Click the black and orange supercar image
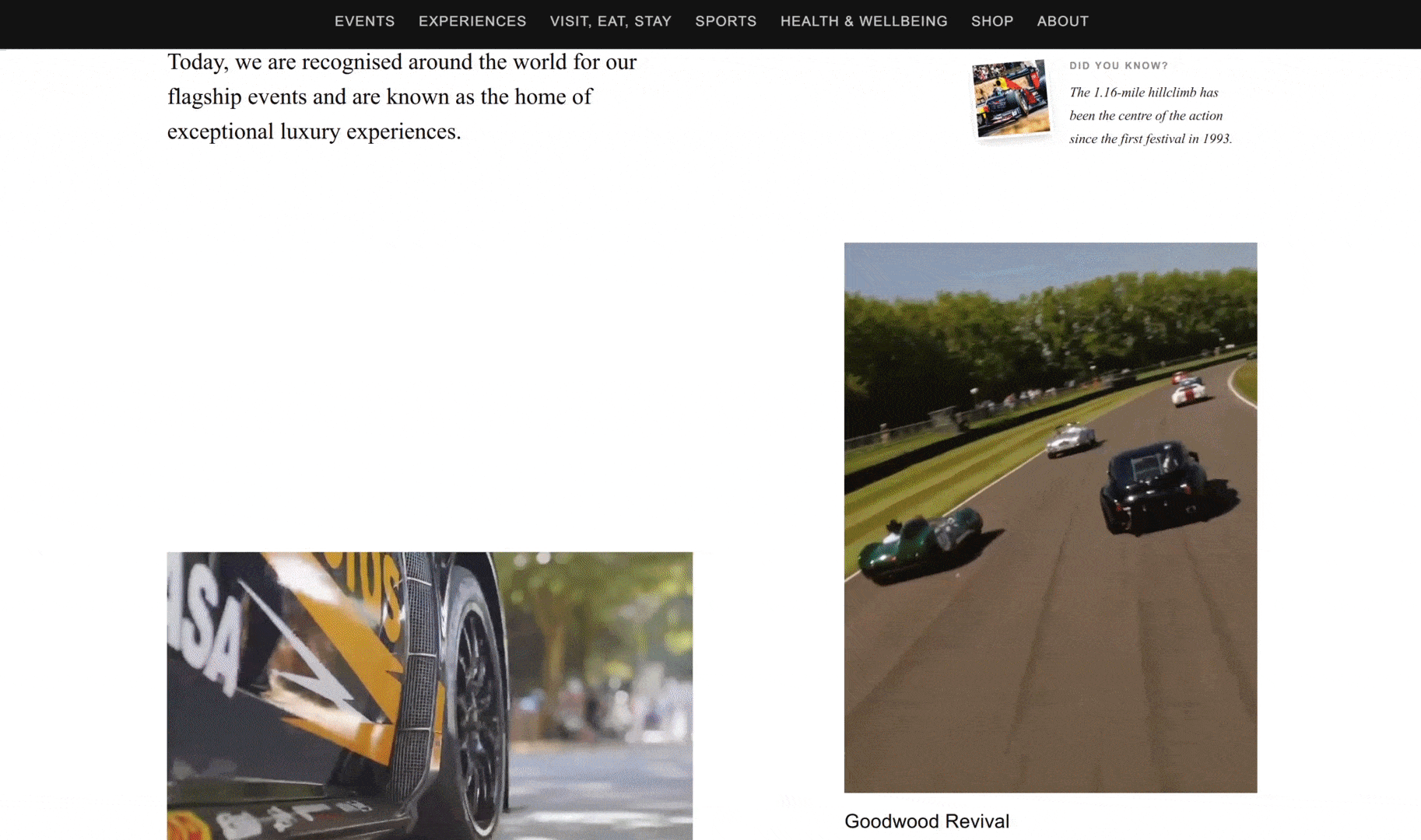The image size is (1421, 840). [x=430, y=696]
